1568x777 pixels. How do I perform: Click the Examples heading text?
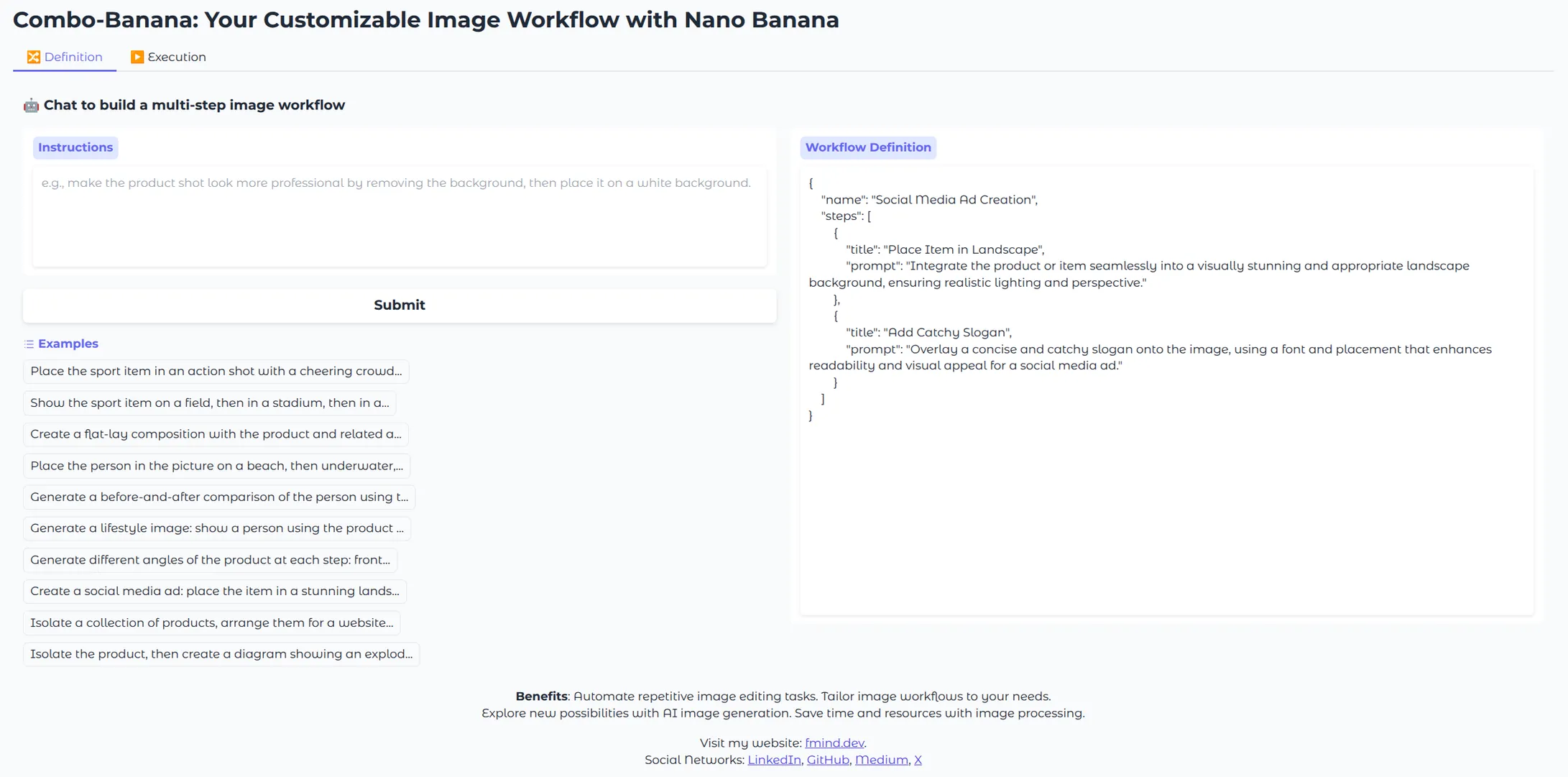(68, 344)
